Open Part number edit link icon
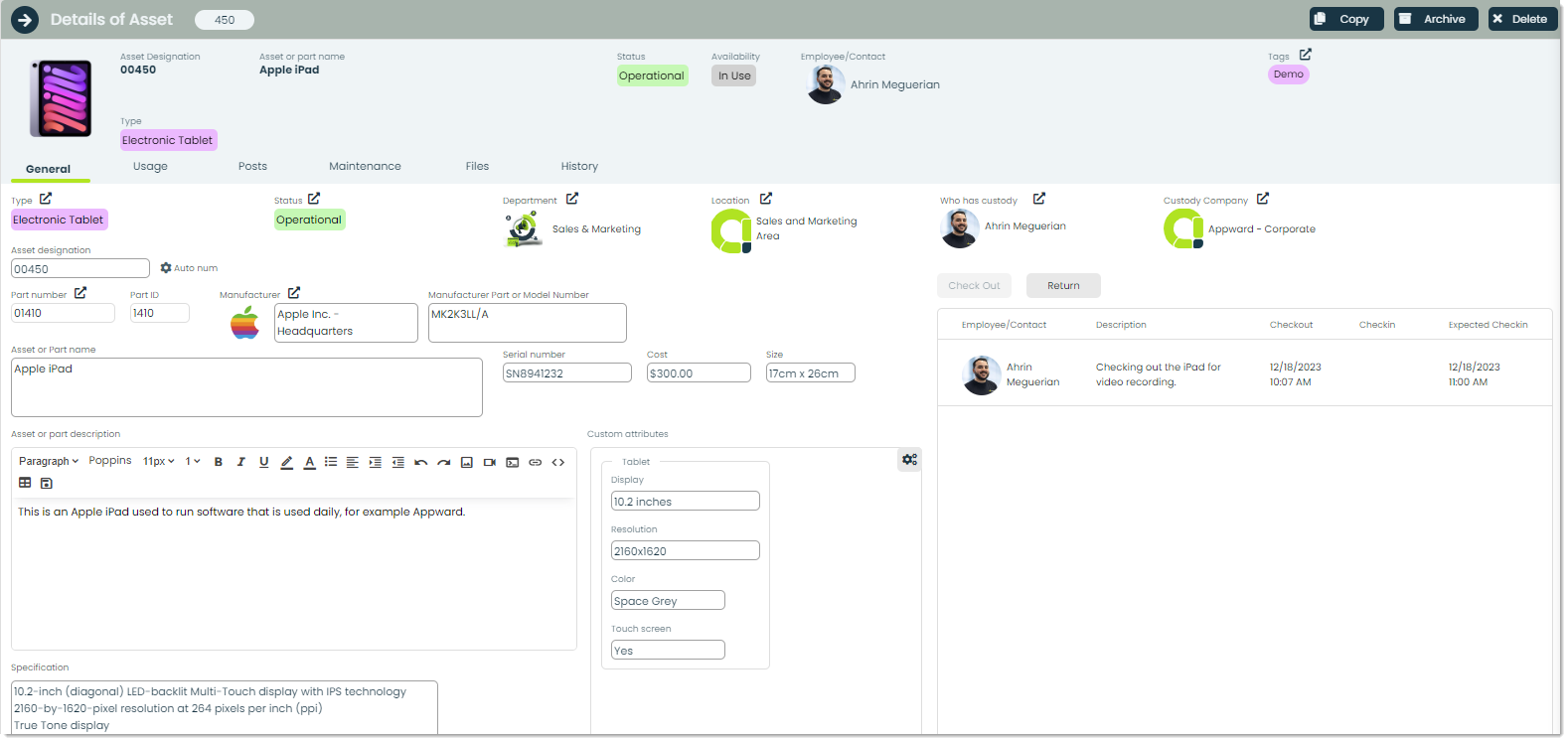This screenshot has height=742, width=1568. (80, 293)
